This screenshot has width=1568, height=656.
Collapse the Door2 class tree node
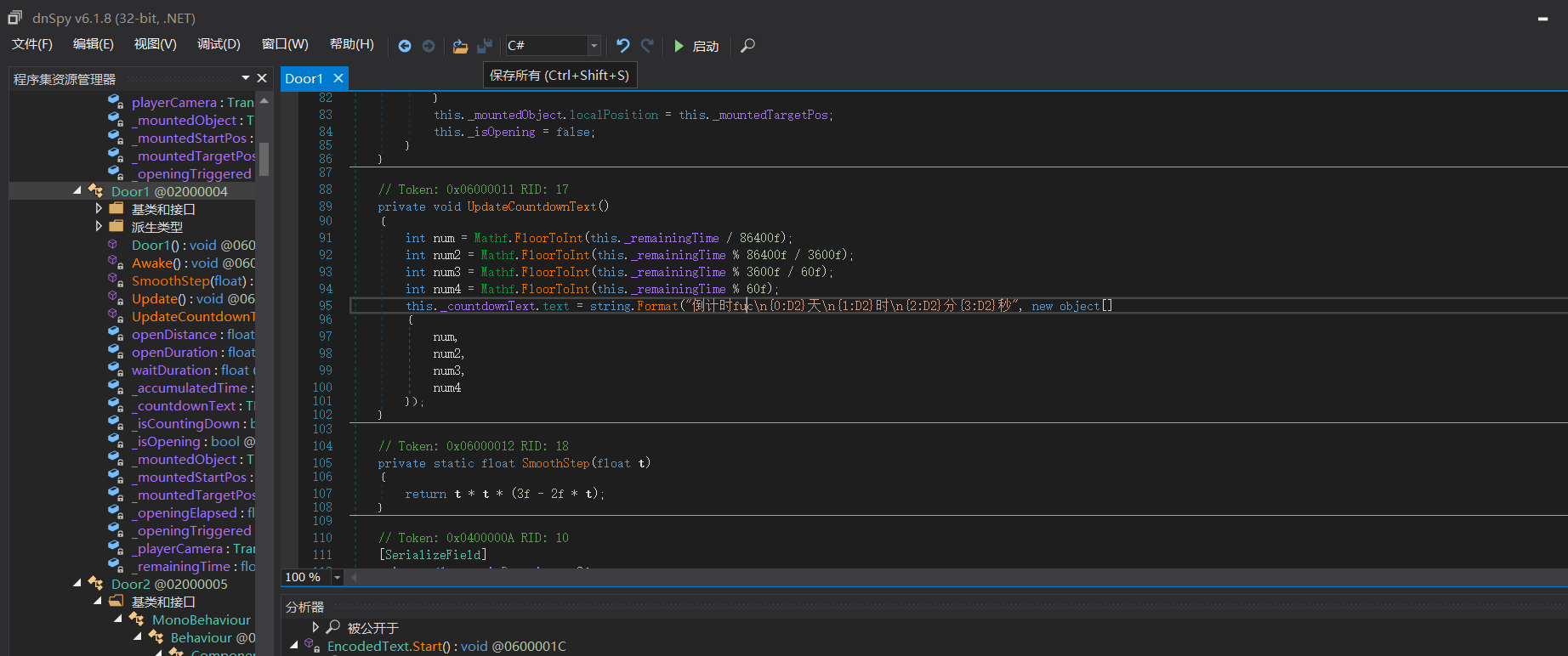pos(78,584)
